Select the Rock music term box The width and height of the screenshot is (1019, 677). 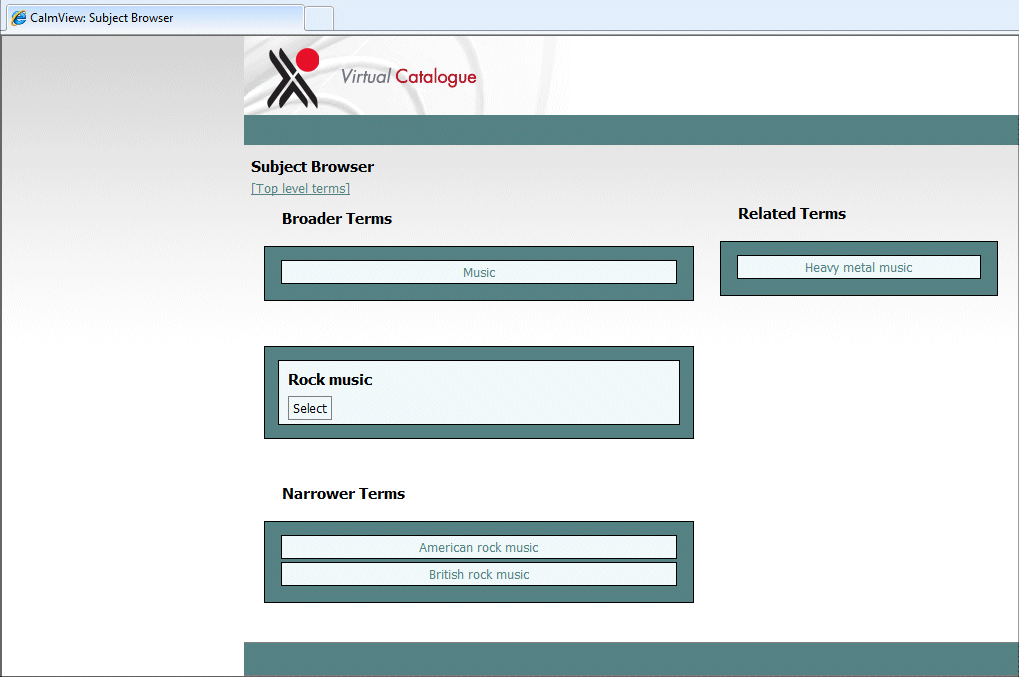(309, 407)
